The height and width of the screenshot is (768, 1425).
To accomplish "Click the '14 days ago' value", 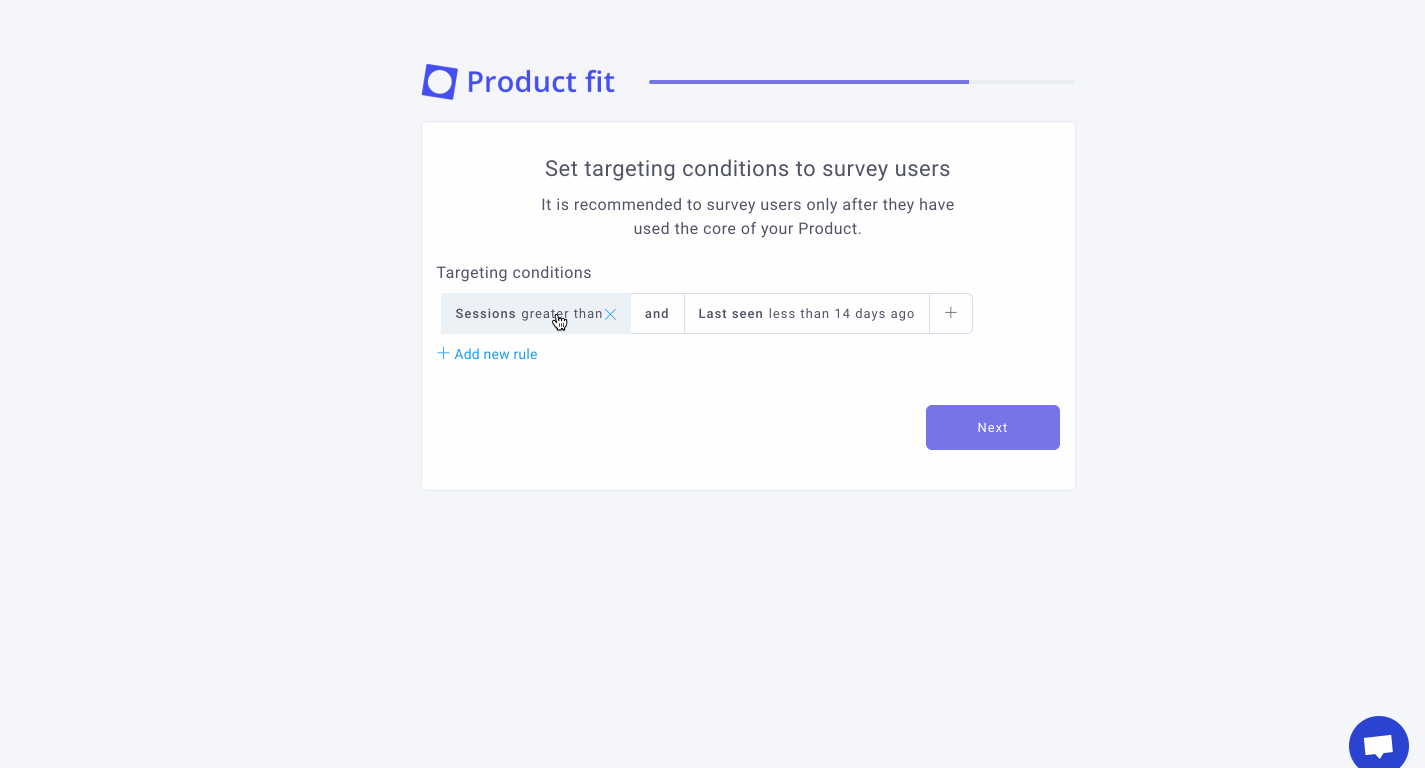I will pyautogui.click(x=875, y=314).
